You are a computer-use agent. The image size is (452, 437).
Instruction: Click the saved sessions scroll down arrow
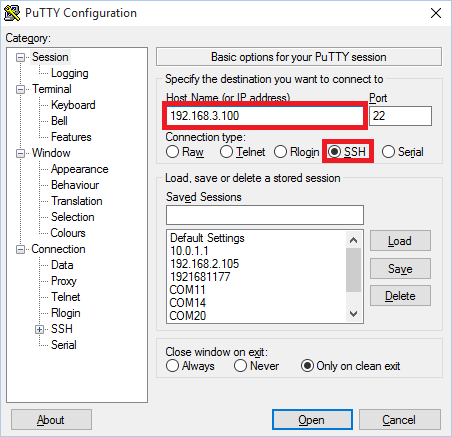354,314
